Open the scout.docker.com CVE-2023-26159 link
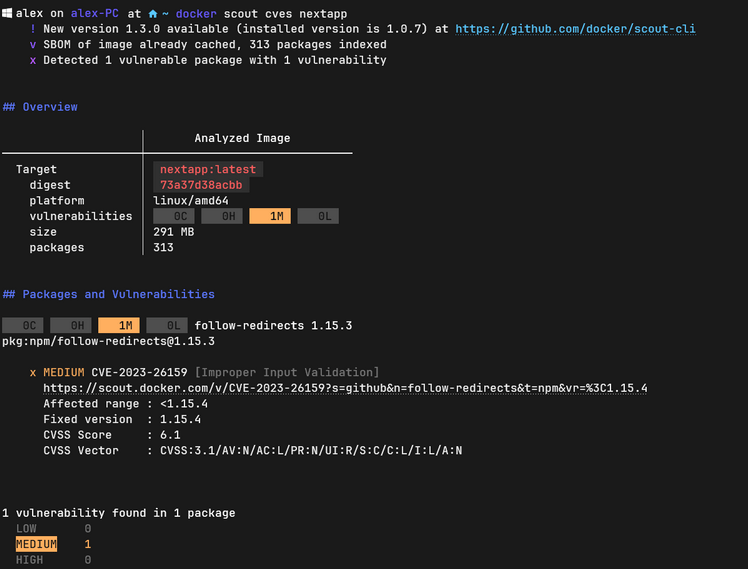The image size is (748, 569). coord(345,388)
